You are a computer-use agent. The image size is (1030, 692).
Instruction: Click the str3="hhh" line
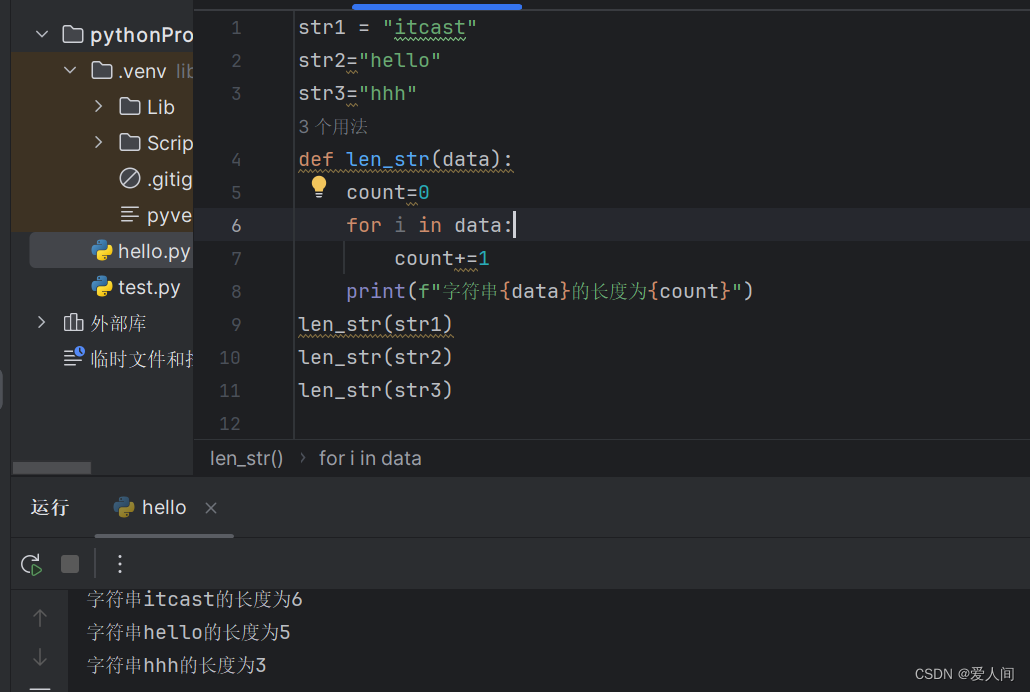(x=357, y=93)
